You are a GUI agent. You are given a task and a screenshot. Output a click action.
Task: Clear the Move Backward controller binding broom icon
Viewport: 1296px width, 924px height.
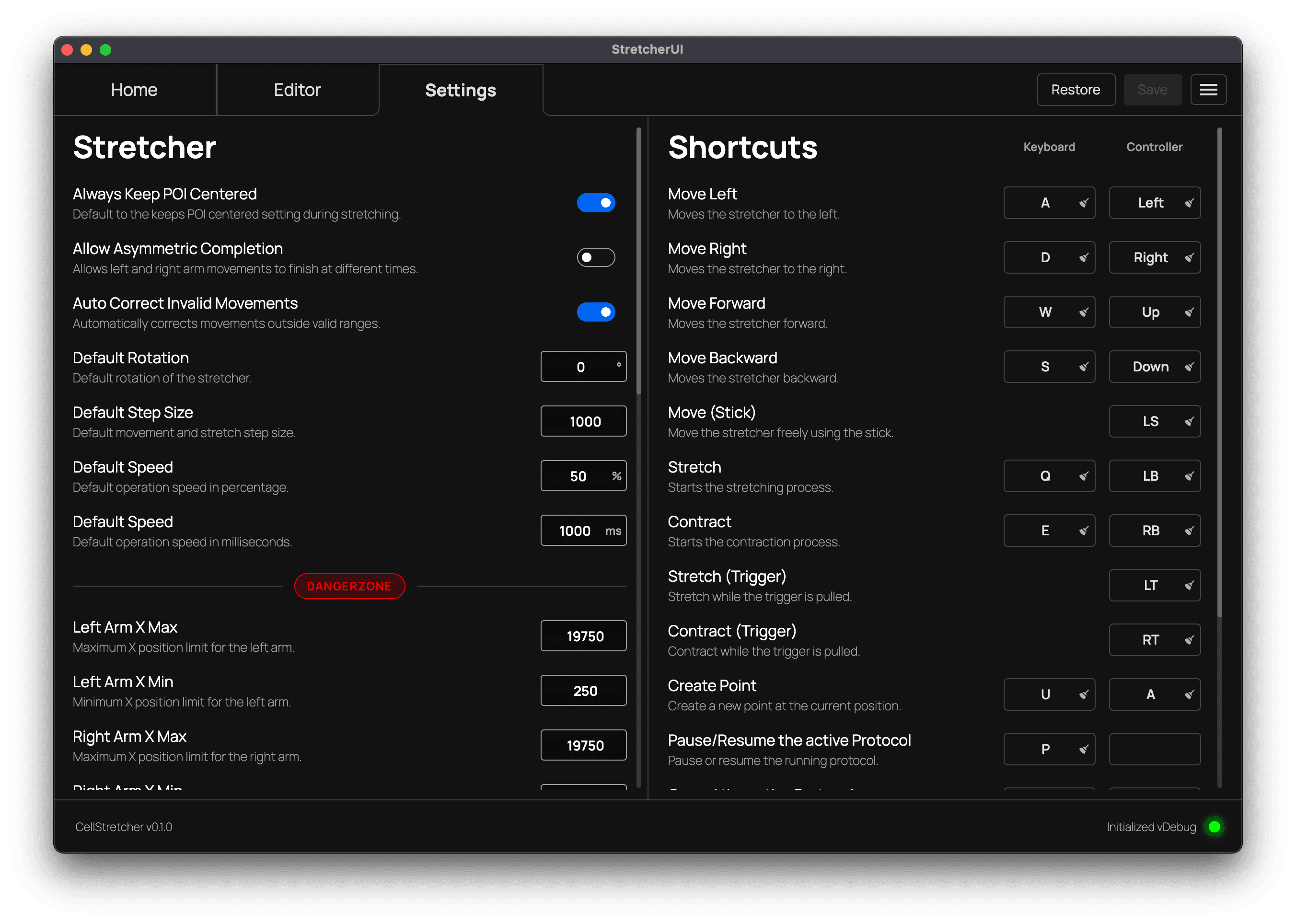pyautogui.click(x=1189, y=367)
